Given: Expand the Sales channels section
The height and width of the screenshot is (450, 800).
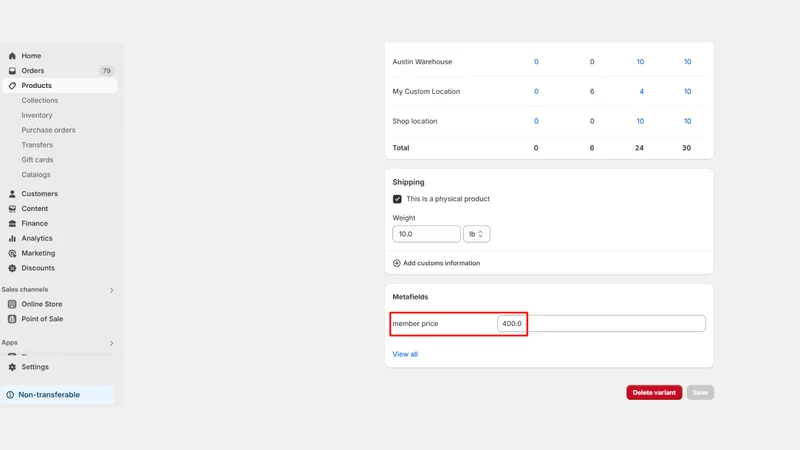Looking at the screenshot, I should point(111,290).
